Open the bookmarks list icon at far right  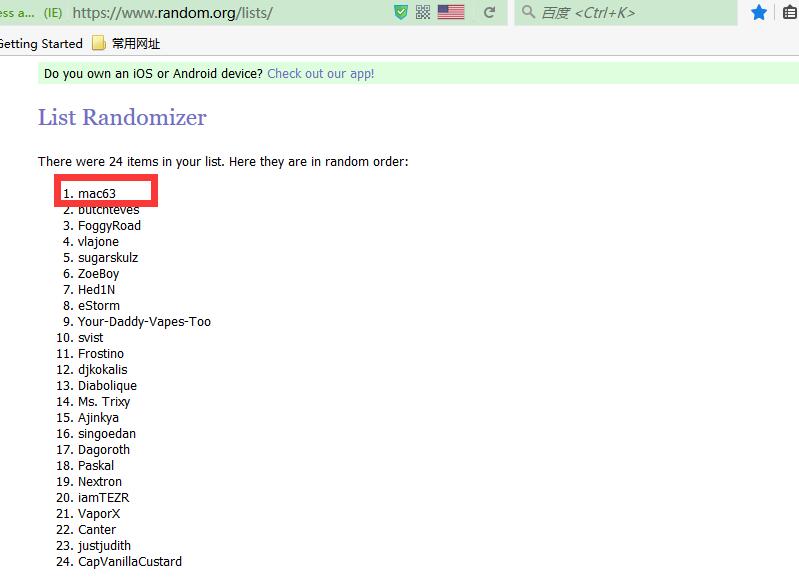790,12
